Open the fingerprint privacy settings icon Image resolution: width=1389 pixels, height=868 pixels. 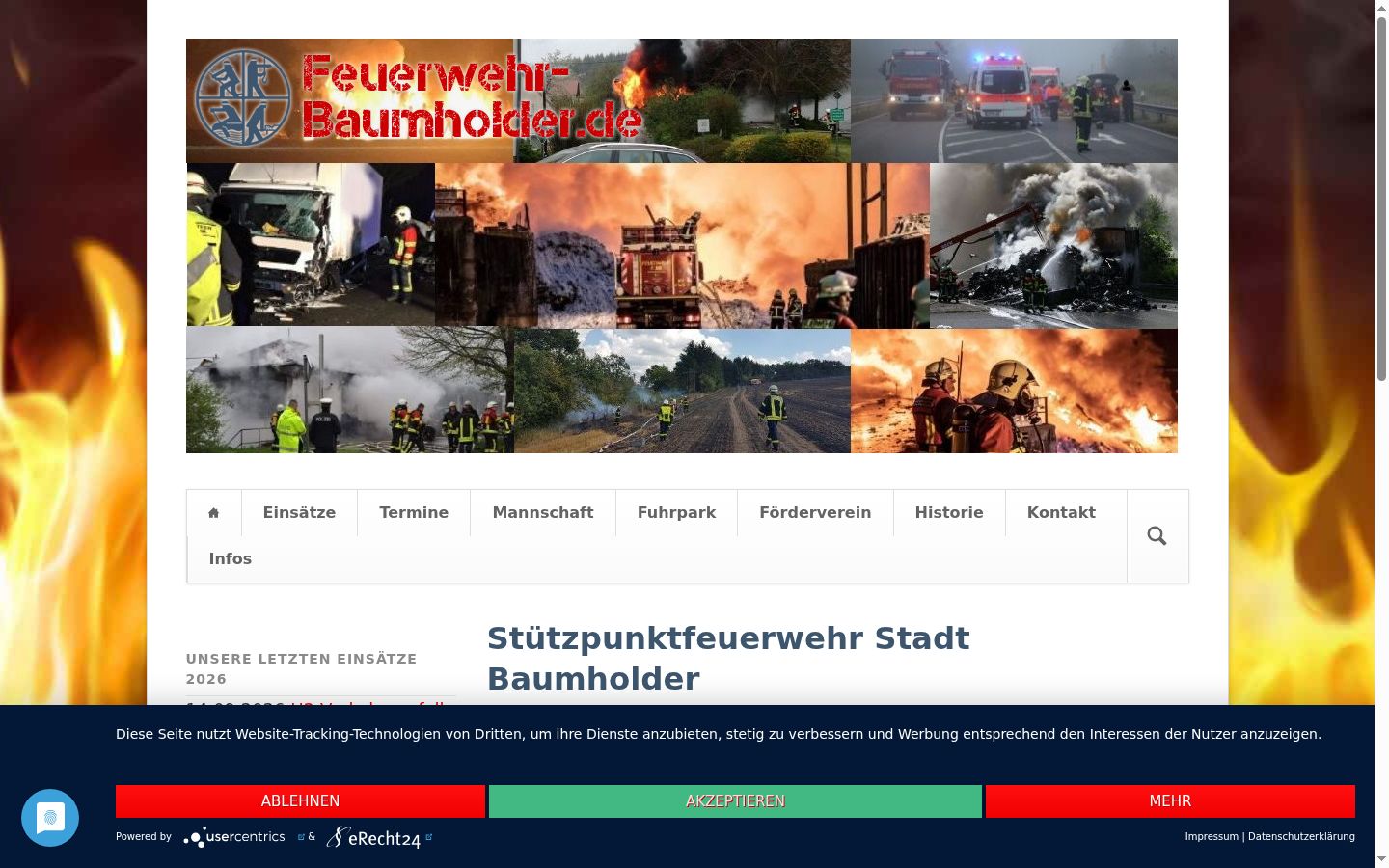point(50,818)
